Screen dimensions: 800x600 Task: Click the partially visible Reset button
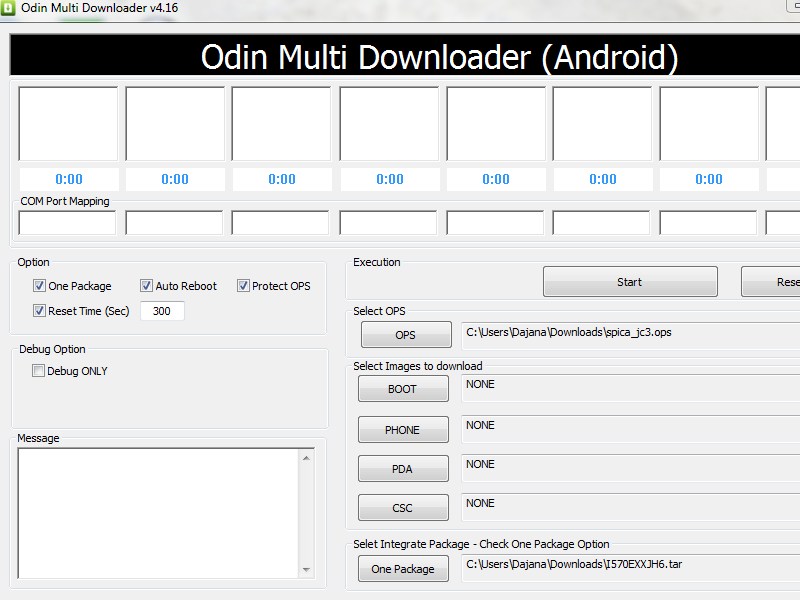click(770, 282)
